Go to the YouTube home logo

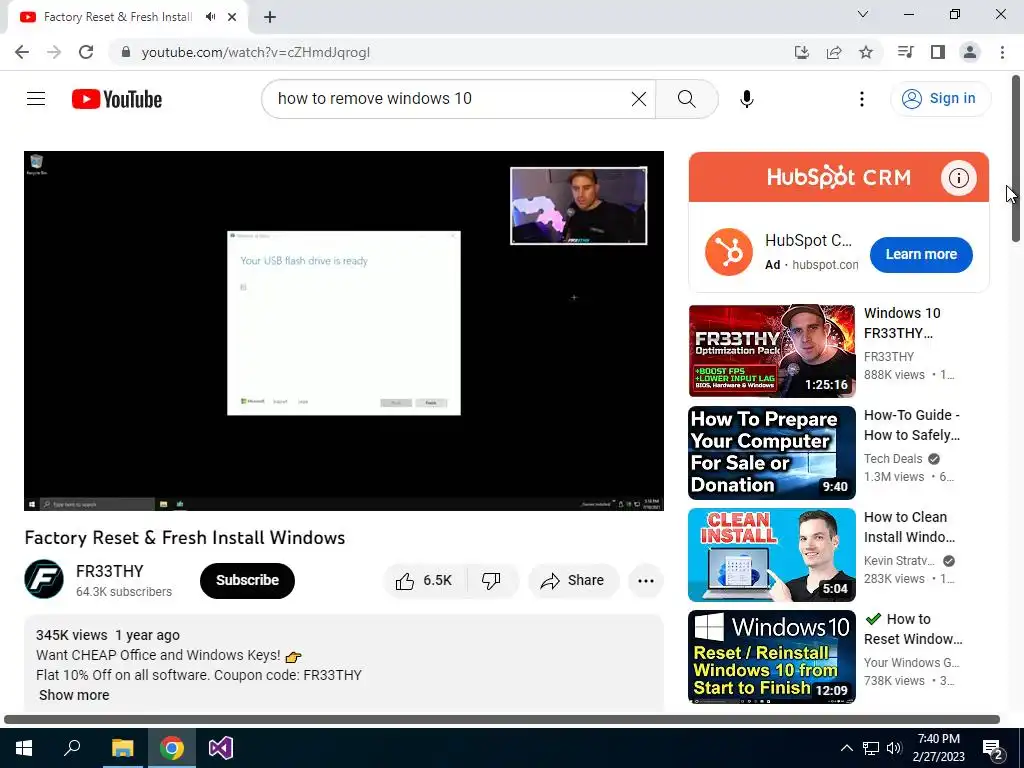117,99
